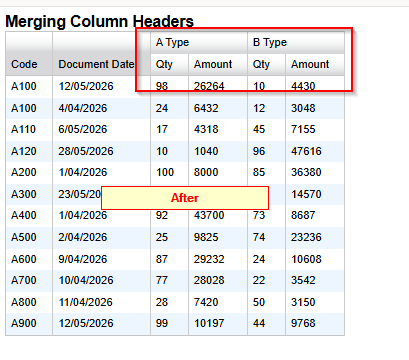The height and width of the screenshot is (360, 409).
Task: Click the Code column header
Action: pos(29,54)
